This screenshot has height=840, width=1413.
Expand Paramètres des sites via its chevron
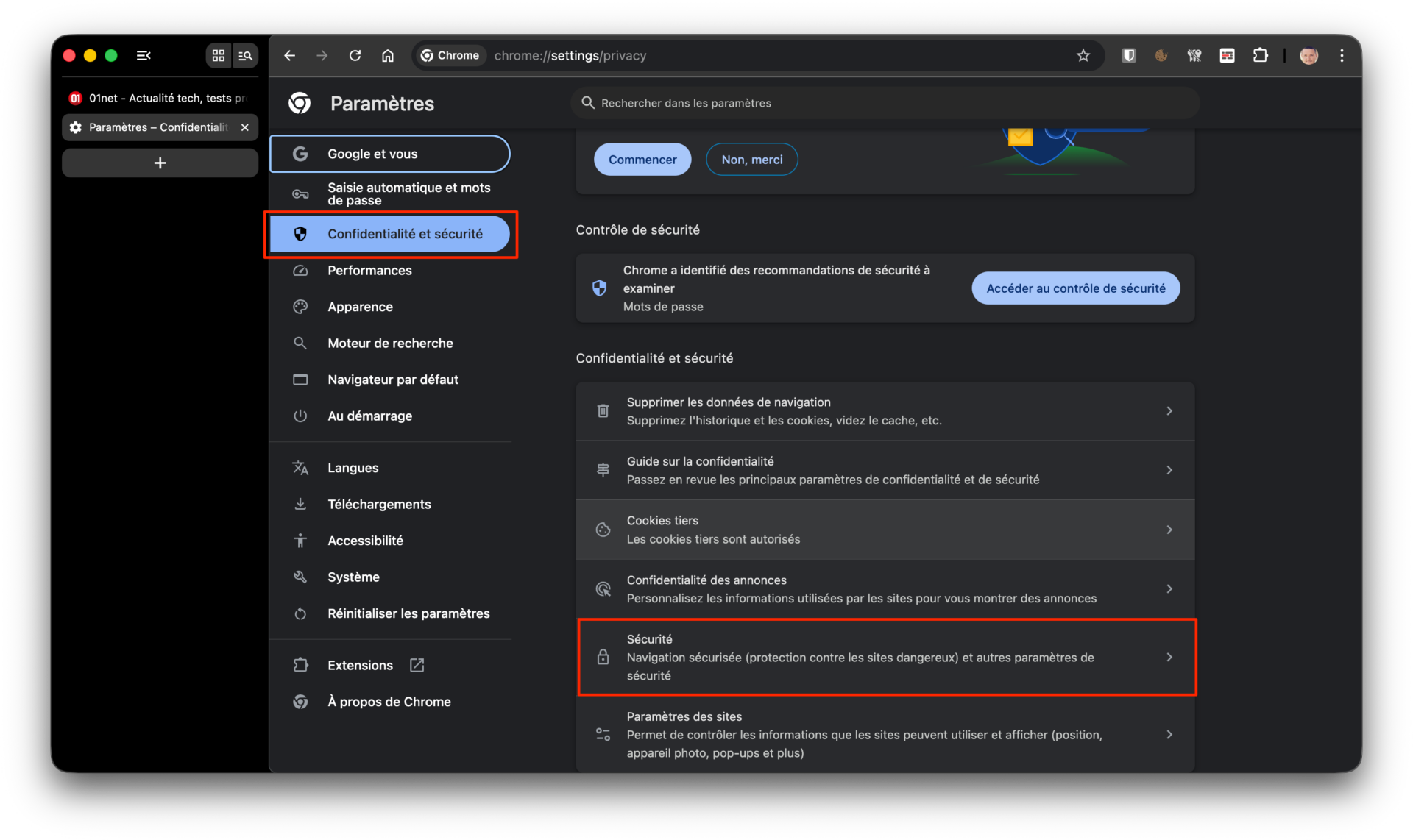click(x=1169, y=734)
